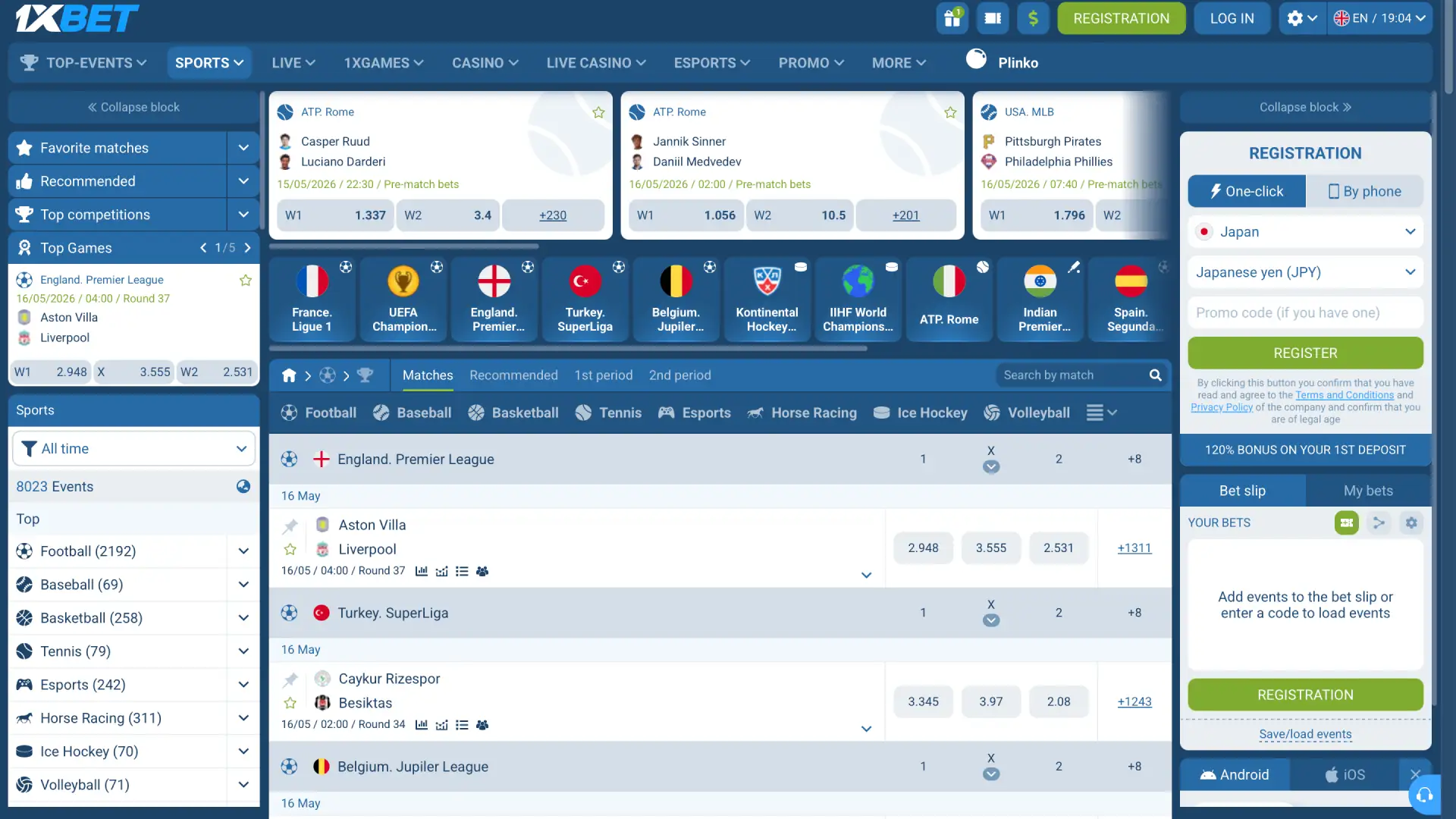Open the LIVE menu
This screenshot has width=1456, height=819.
pos(293,63)
